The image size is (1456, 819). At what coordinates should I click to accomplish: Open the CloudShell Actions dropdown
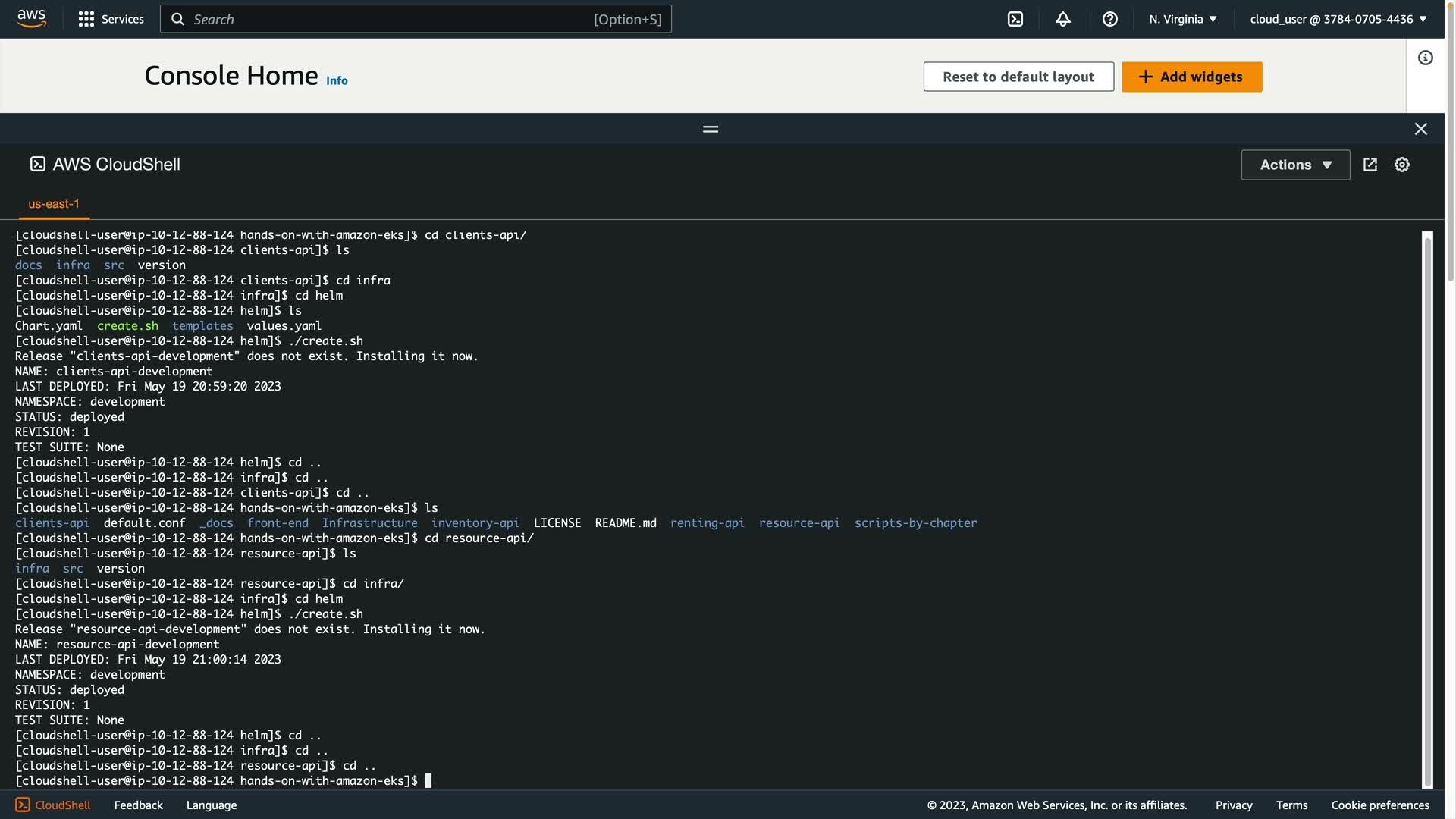point(1294,165)
